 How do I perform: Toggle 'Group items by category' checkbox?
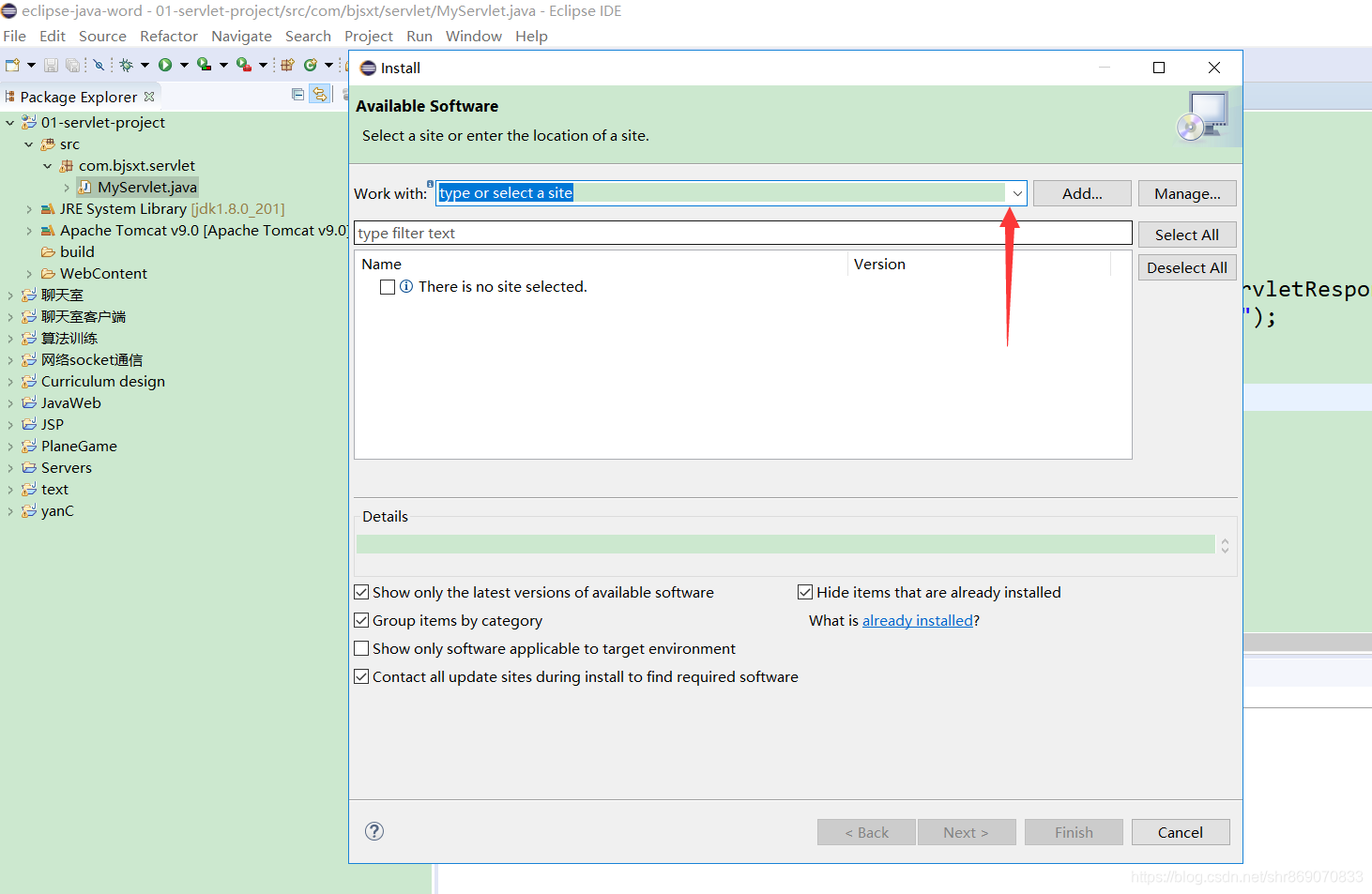pyautogui.click(x=361, y=620)
